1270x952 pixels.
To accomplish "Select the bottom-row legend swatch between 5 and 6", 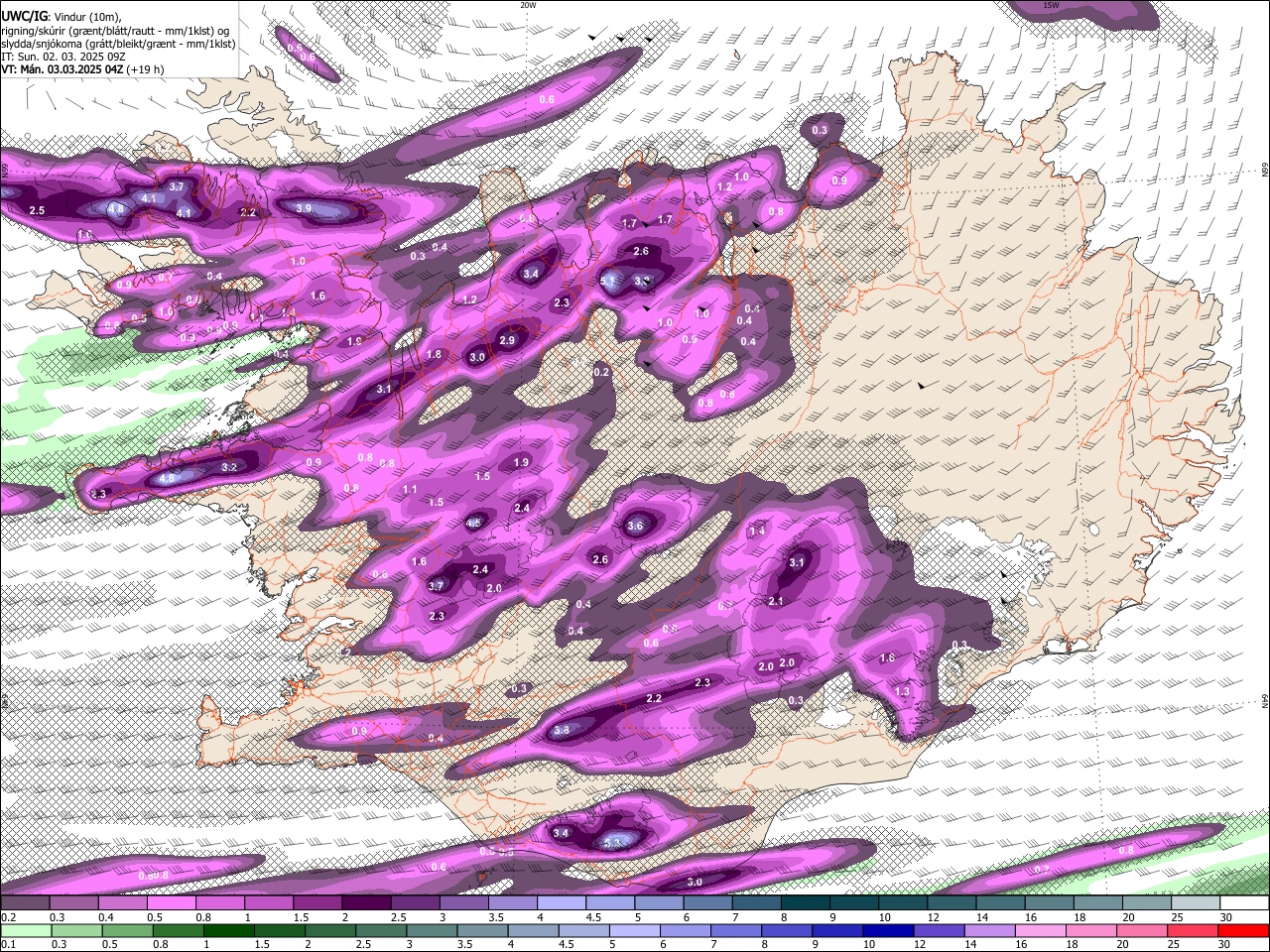I will [x=635, y=930].
